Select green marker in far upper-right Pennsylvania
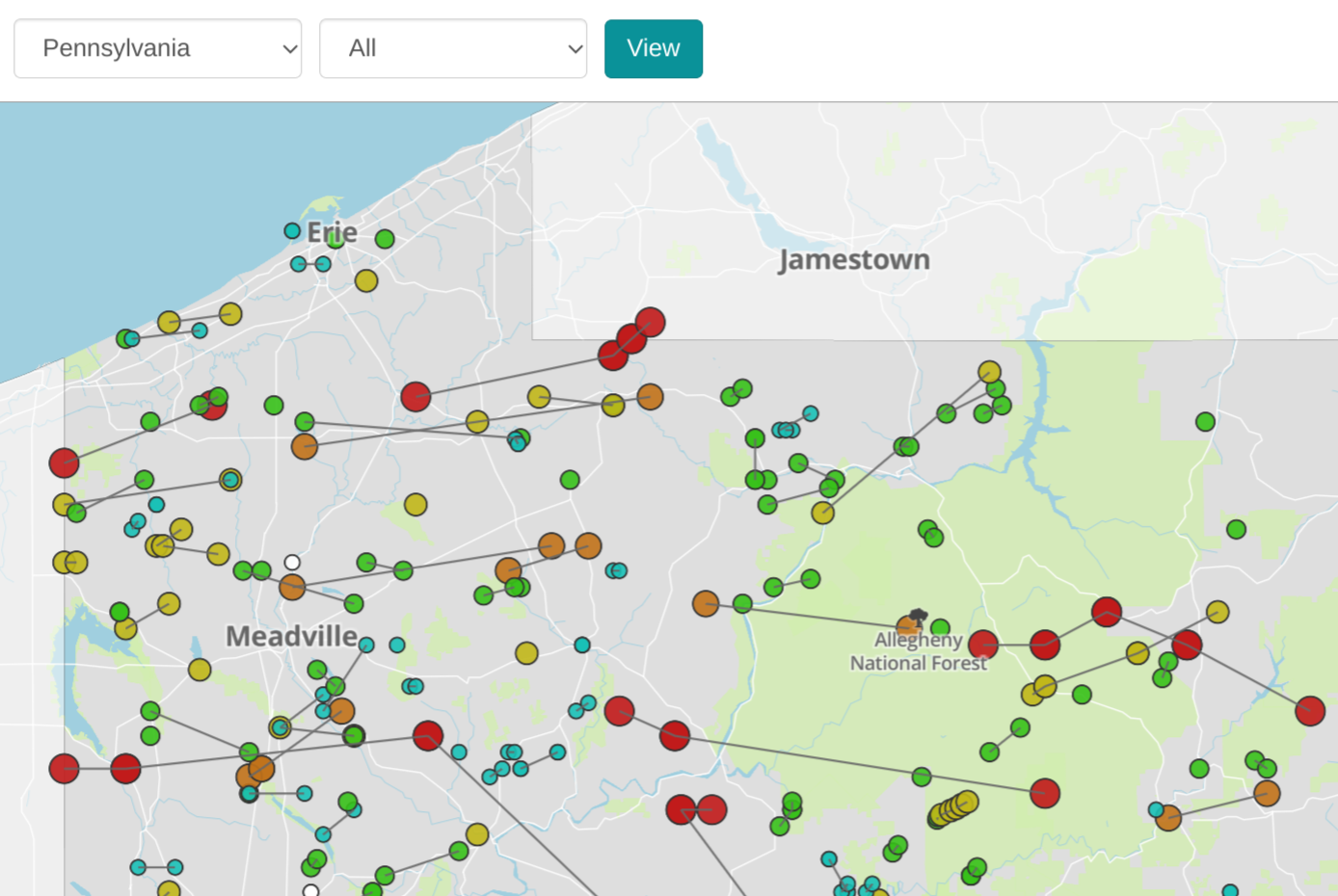This screenshot has height=896, width=1338. pyautogui.click(x=1205, y=421)
